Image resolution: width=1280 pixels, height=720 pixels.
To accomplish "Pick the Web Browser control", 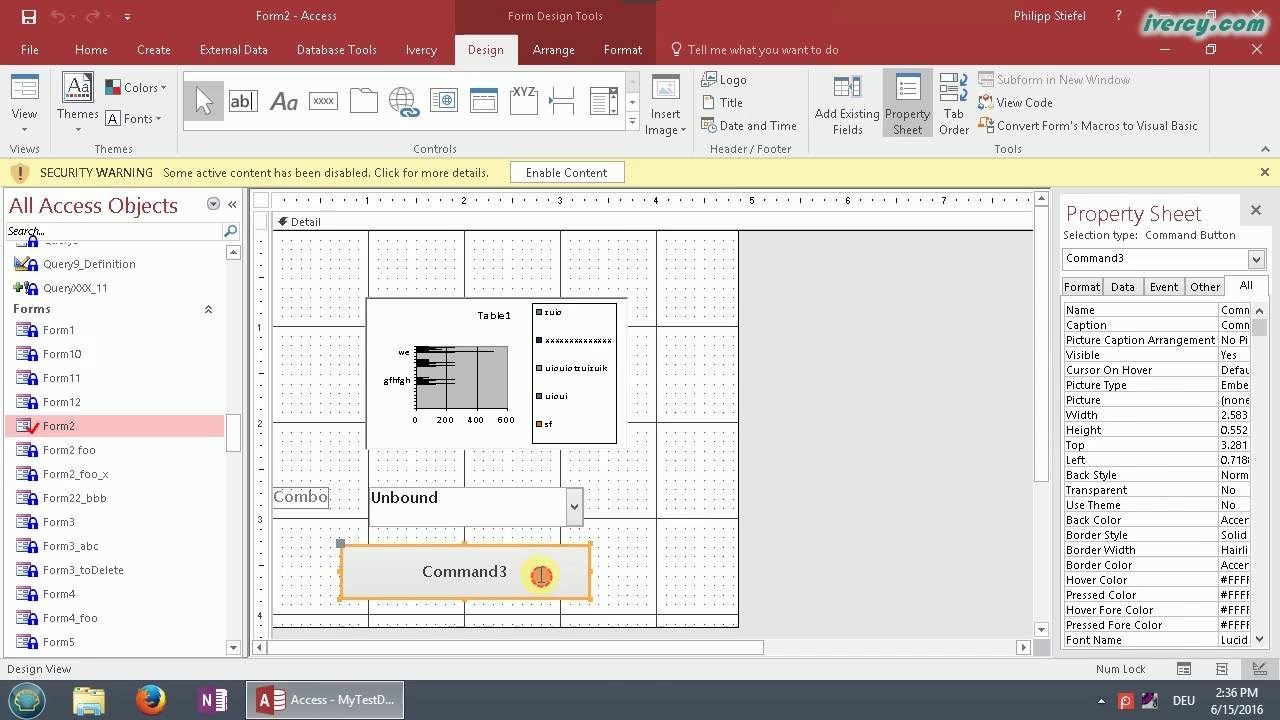I will (443, 101).
